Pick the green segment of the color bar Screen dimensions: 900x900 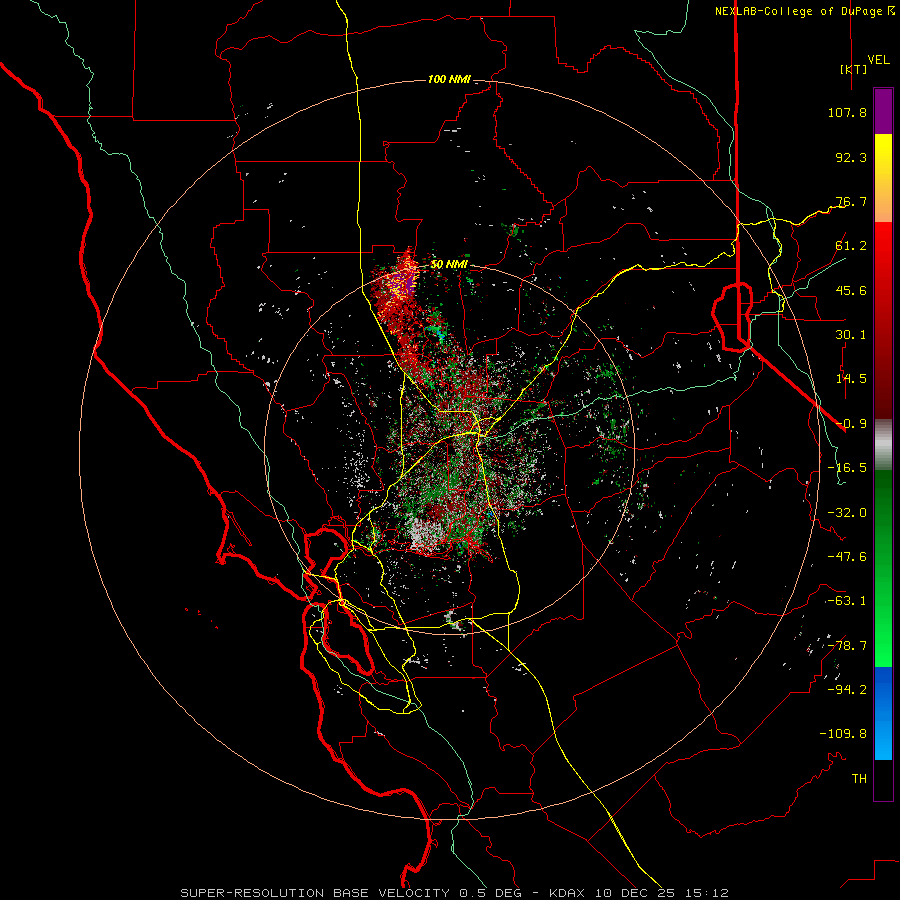click(883, 568)
